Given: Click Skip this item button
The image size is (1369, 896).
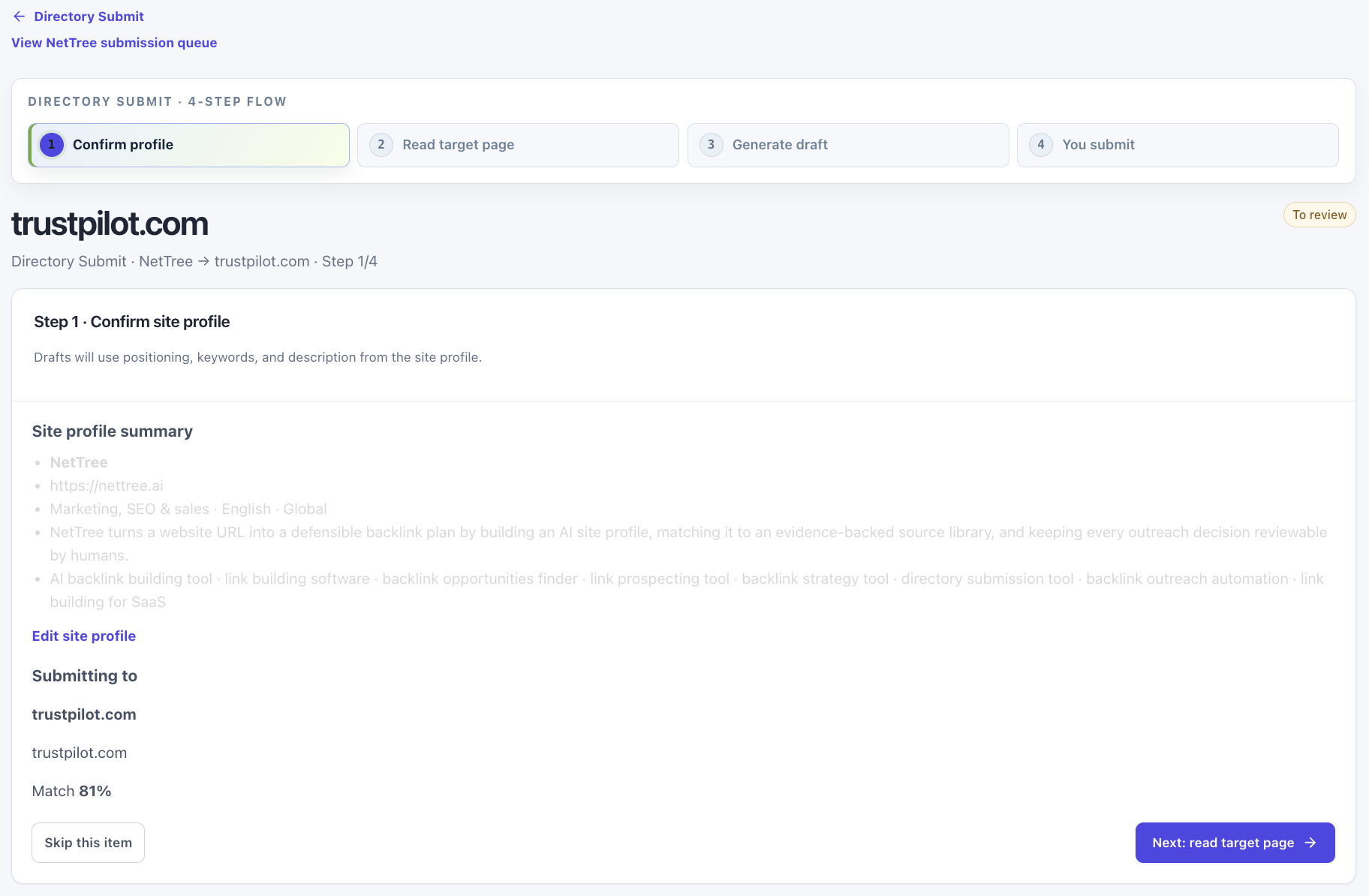Looking at the screenshot, I should click(x=88, y=843).
